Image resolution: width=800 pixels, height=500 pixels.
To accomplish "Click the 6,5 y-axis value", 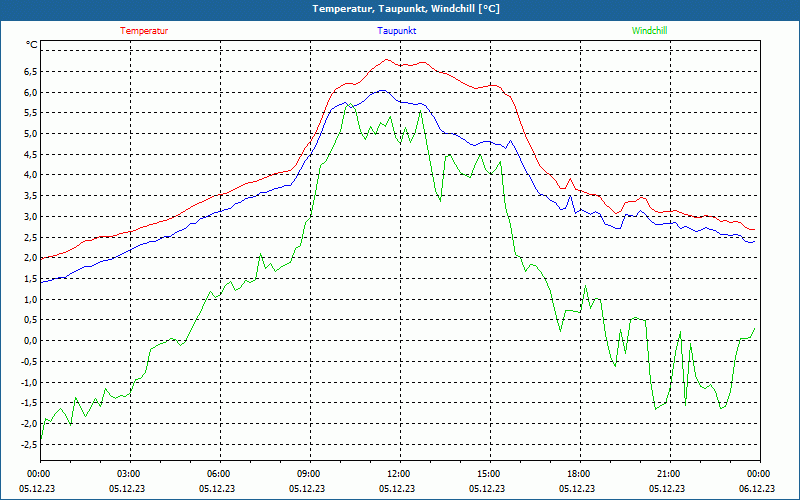I will [31, 71].
